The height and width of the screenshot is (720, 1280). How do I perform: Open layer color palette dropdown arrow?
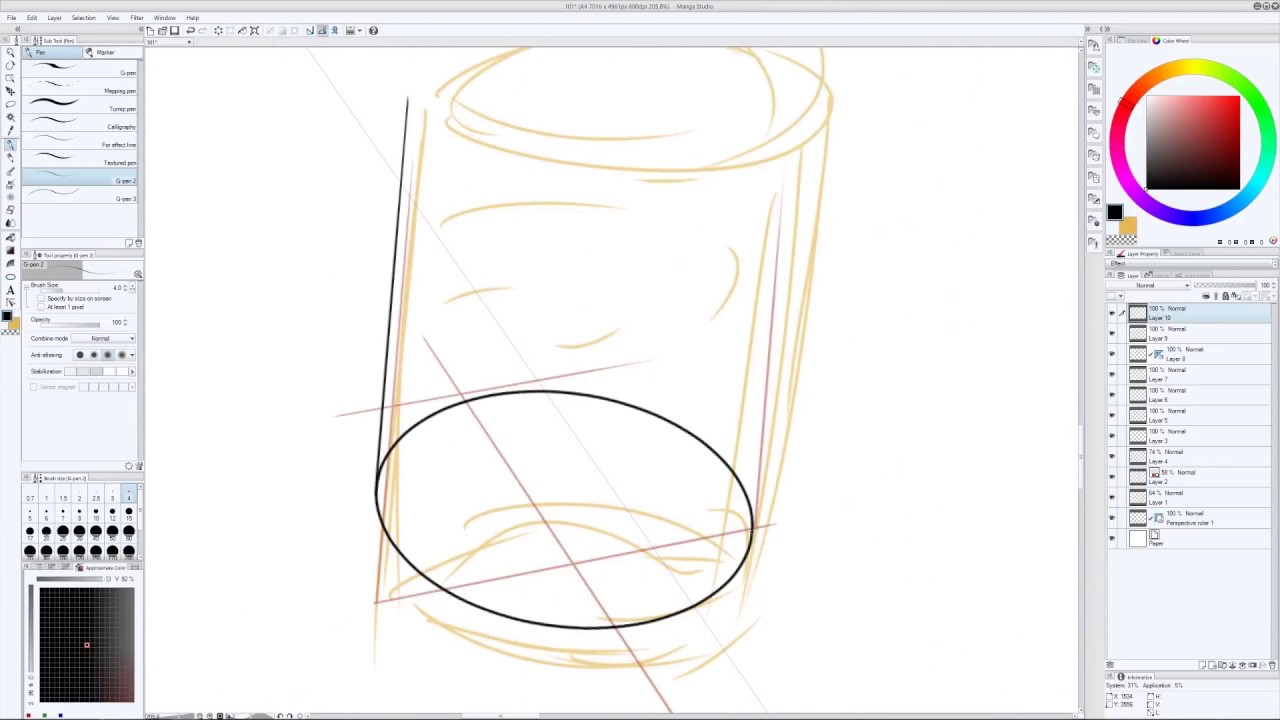[1121, 296]
